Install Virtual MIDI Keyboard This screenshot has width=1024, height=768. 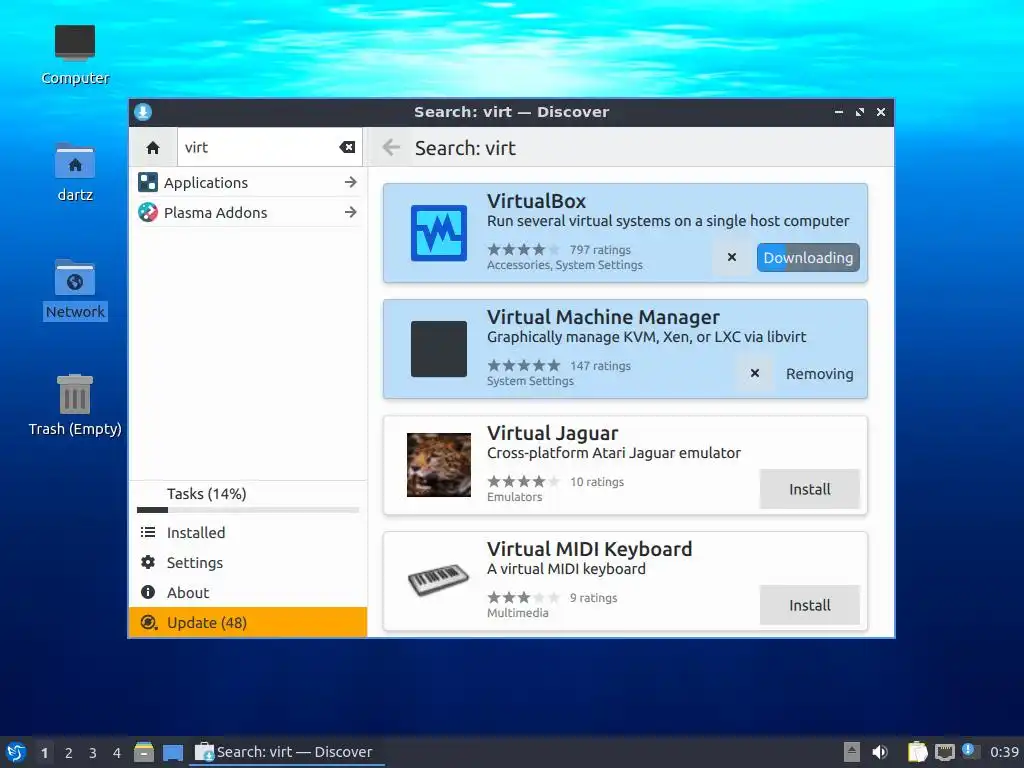(x=810, y=605)
